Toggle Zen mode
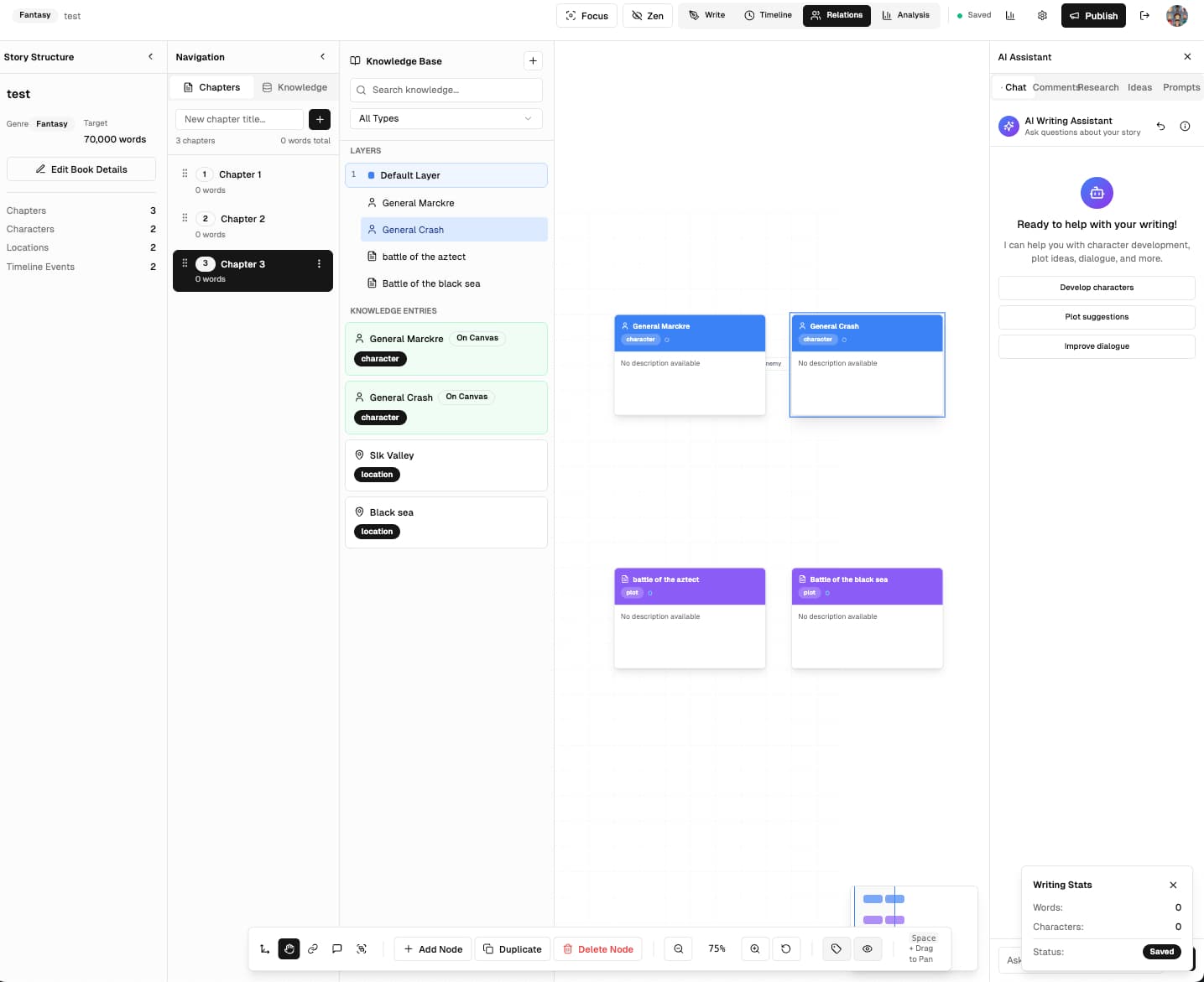Viewport: 1204px width, 982px height. coord(648,15)
